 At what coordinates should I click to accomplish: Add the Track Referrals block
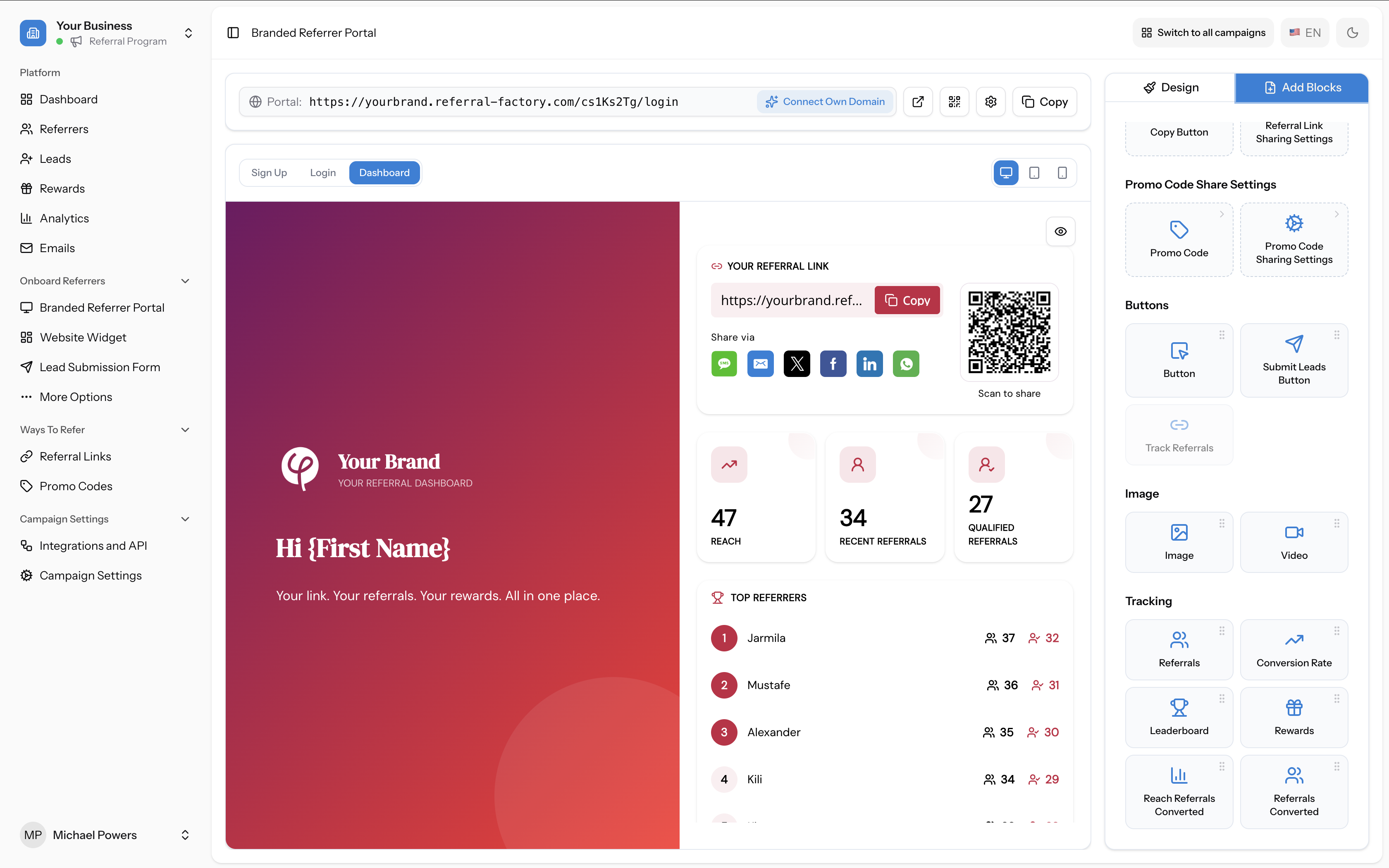pyautogui.click(x=1179, y=434)
